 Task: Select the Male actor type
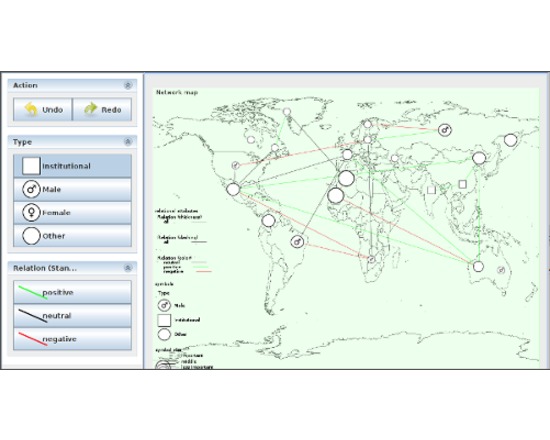tap(73, 189)
